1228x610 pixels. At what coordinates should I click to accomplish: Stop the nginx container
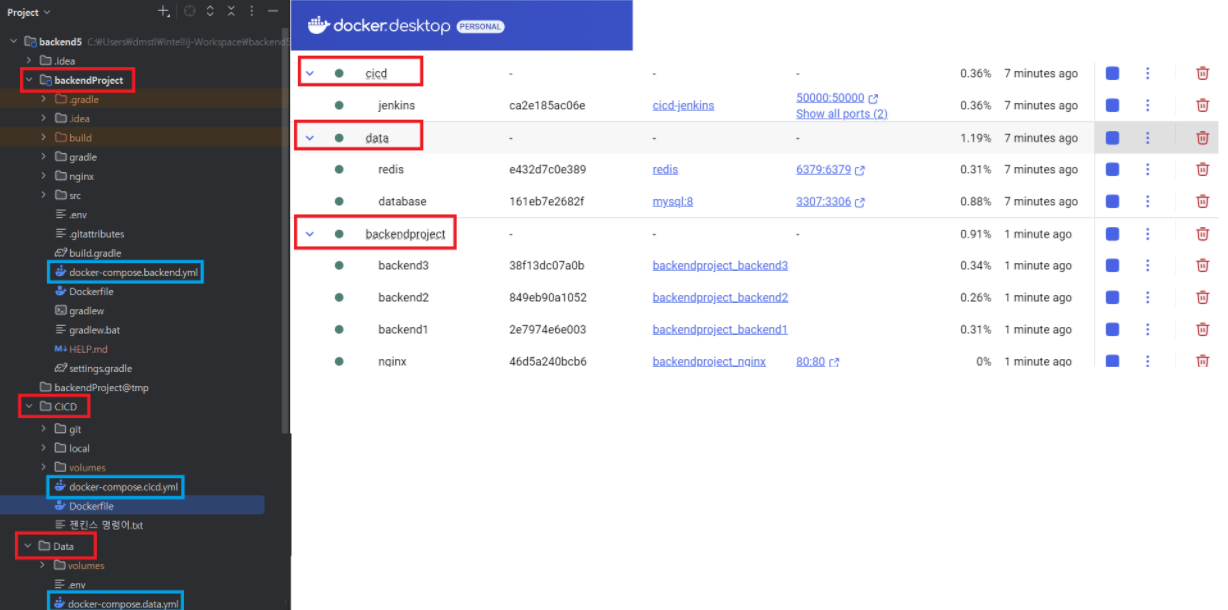(1112, 361)
